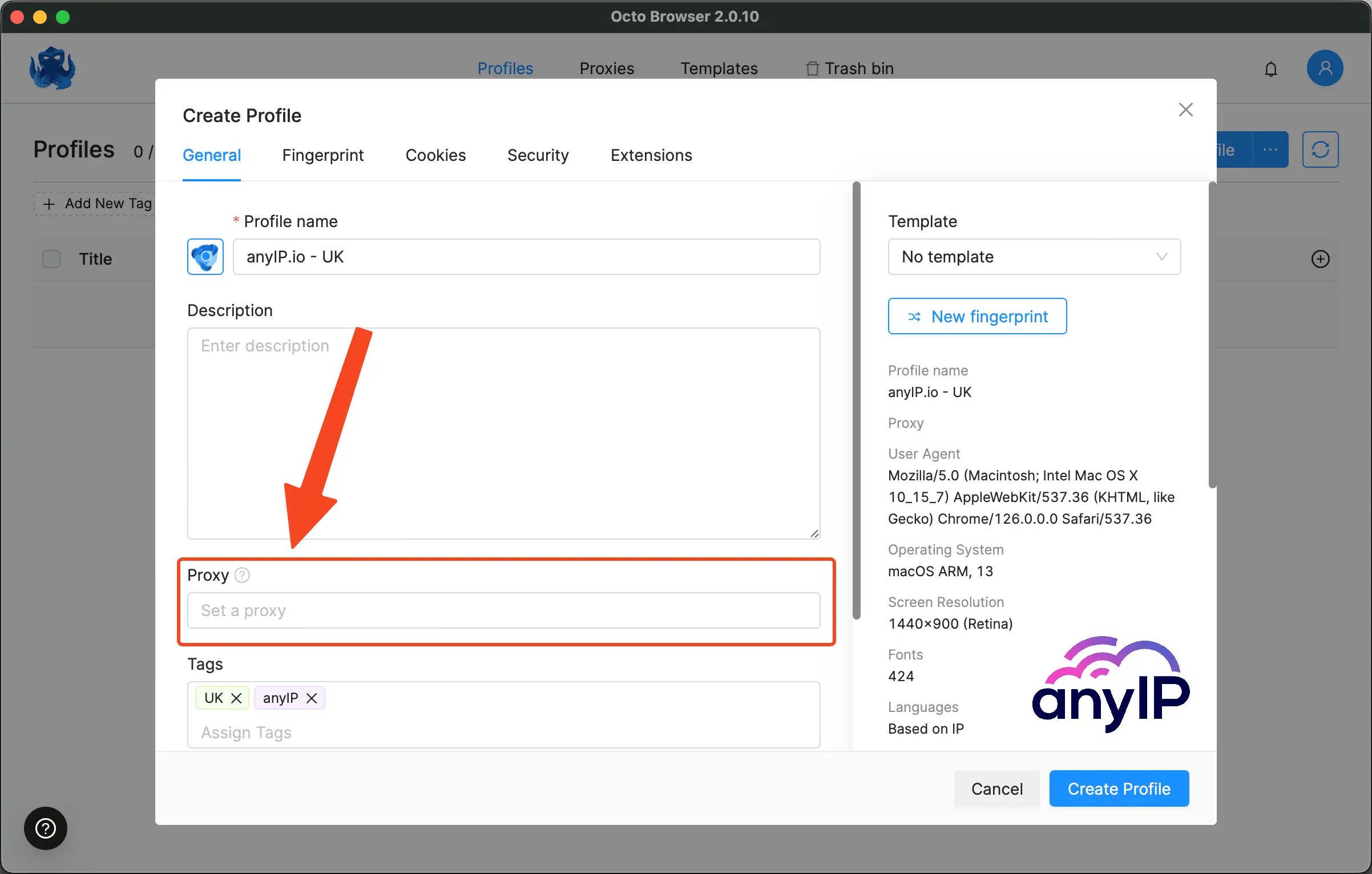Click the Create Profile button
The width and height of the screenshot is (1372, 874).
1119,788
